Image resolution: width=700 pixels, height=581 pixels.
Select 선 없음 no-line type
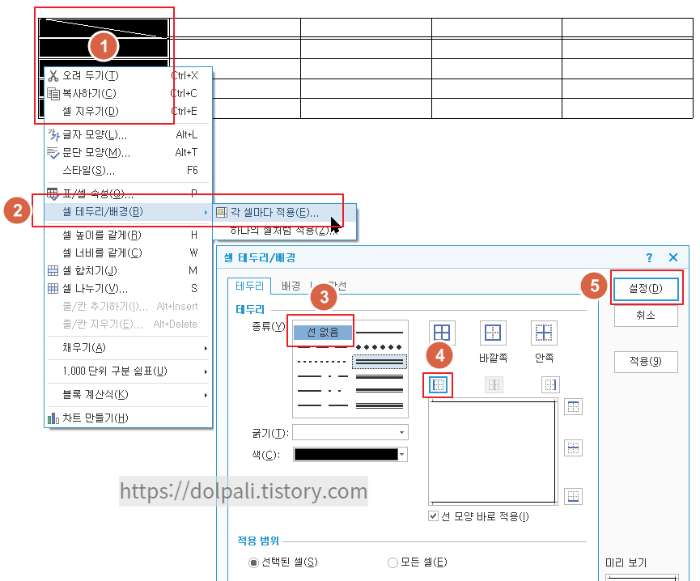323,332
